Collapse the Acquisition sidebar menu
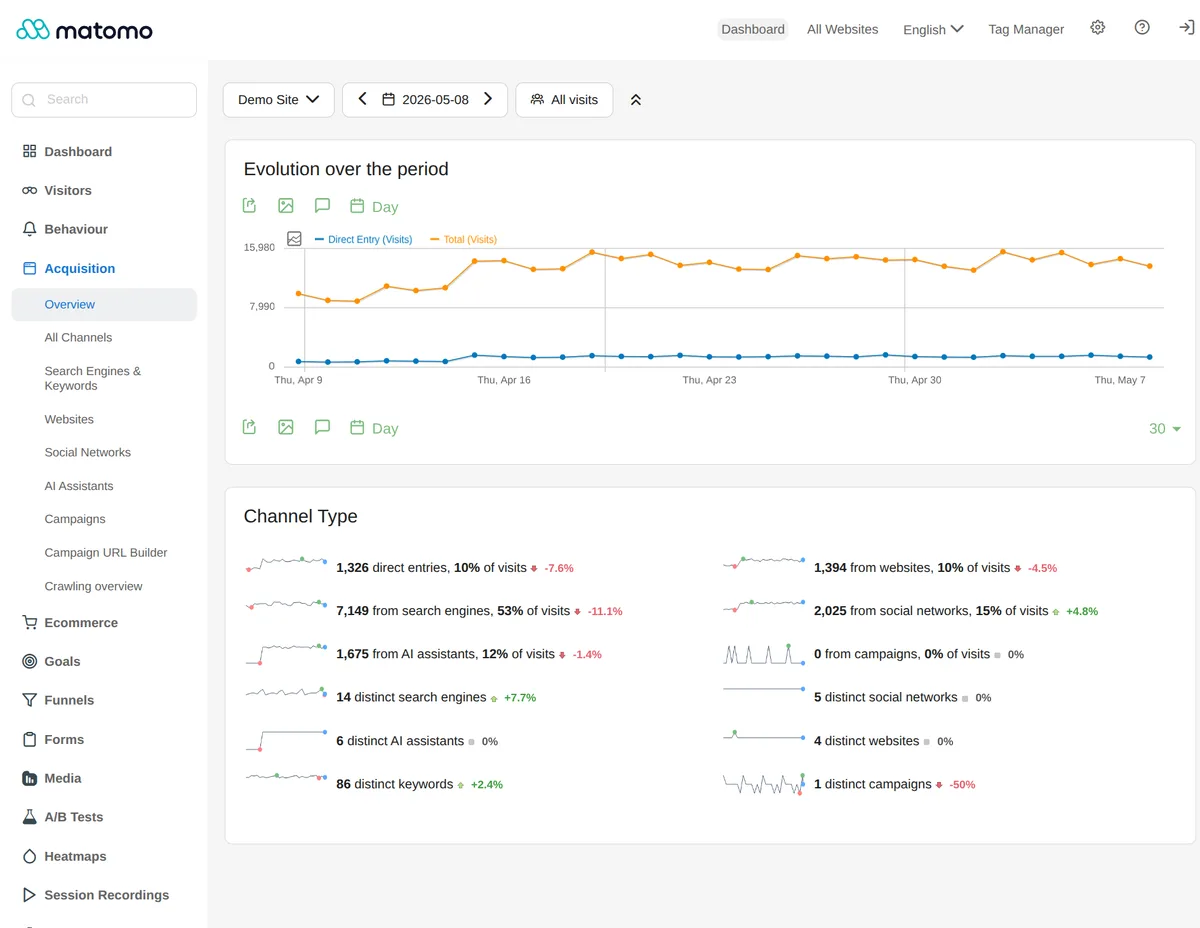Image resolution: width=1200 pixels, height=928 pixels. [104, 268]
